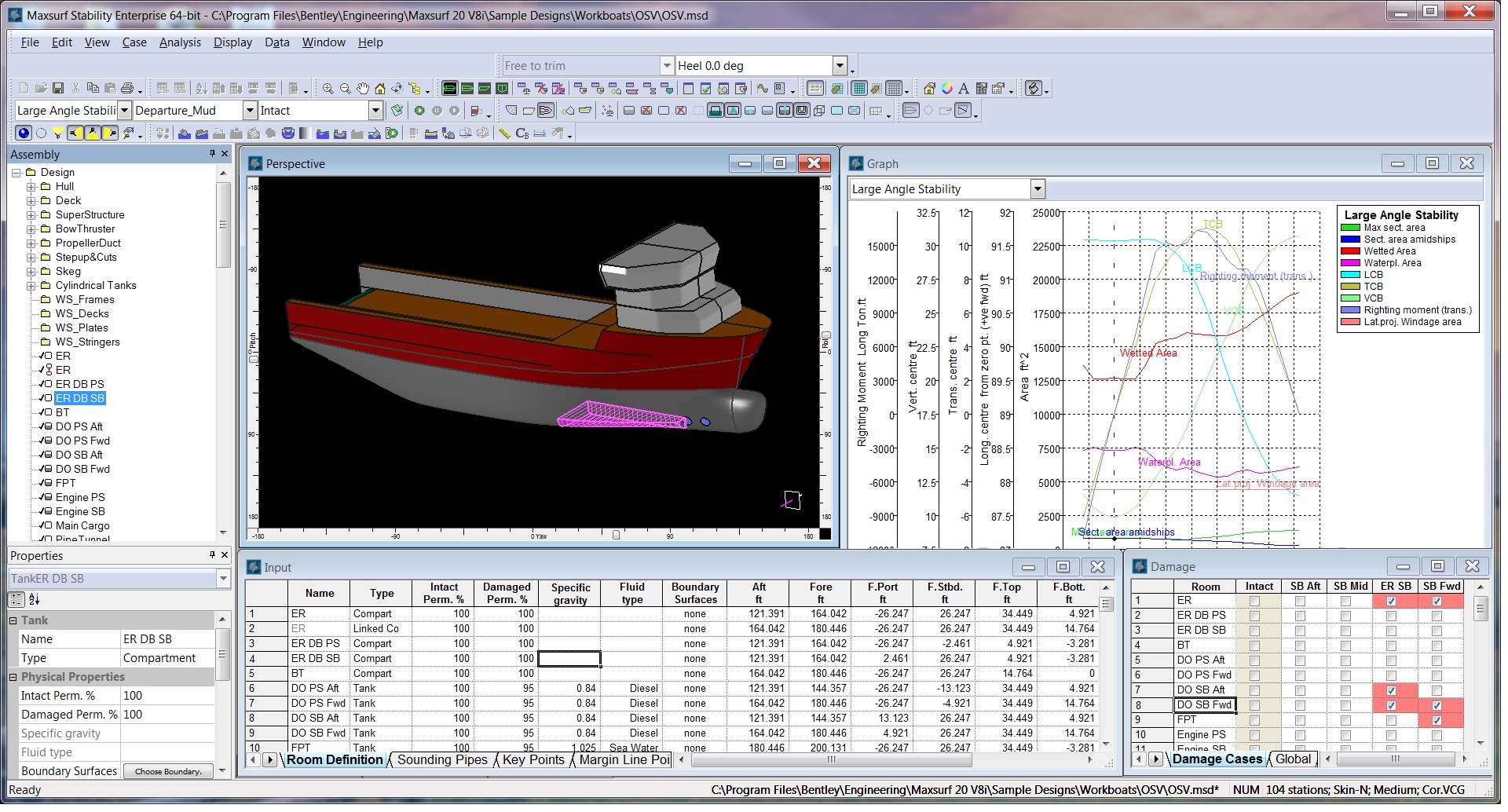
Task: Click the Yaw slider handle below Perspective view
Action: point(616,536)
